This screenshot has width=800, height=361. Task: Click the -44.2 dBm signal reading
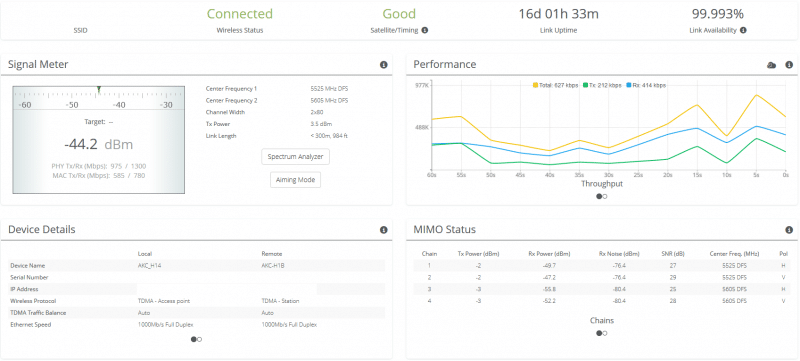click(x=98, y=144)
